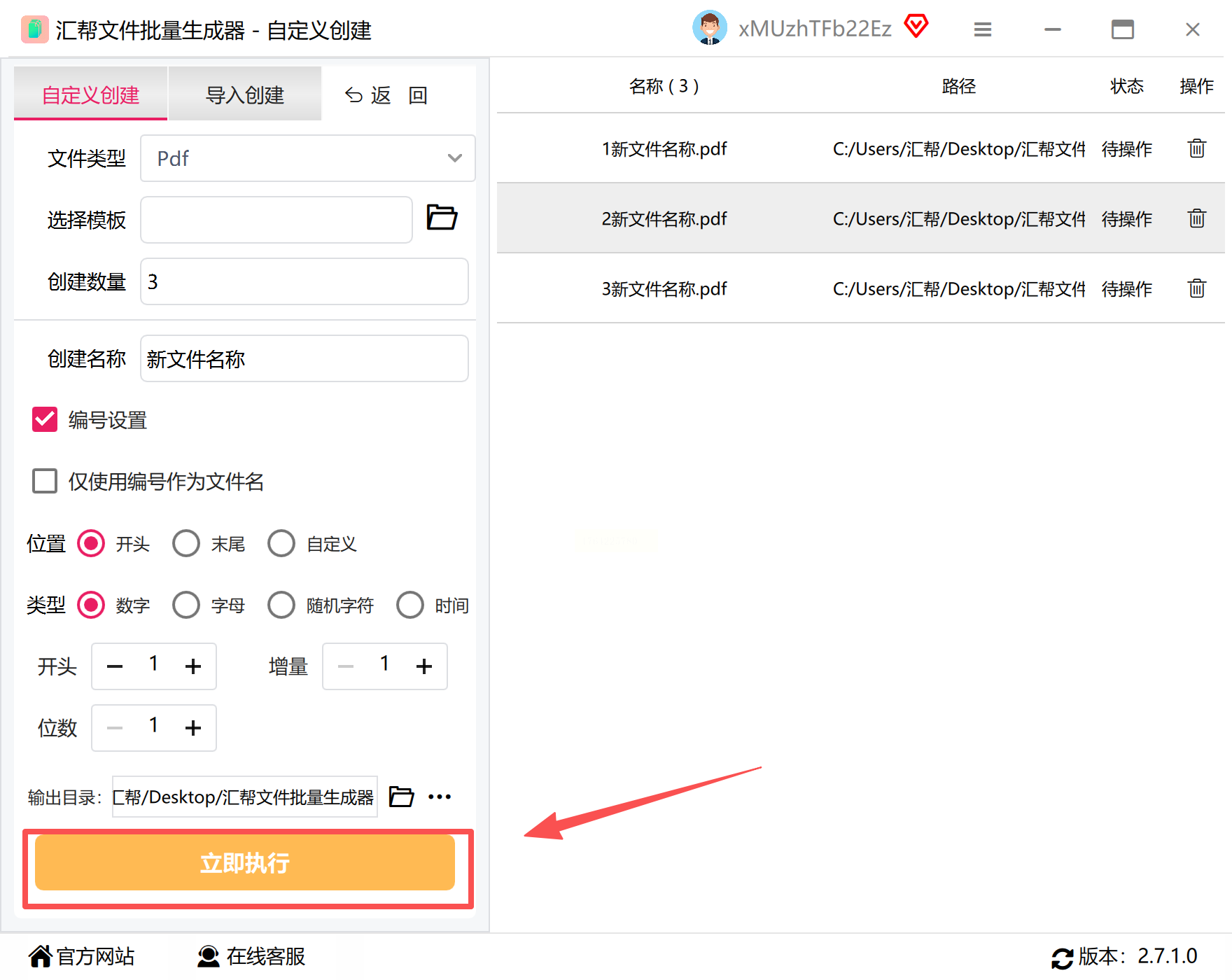Click the 选择模板 input field
The height and width of the screenshot is (980, 1232).
tap(276, 220)
